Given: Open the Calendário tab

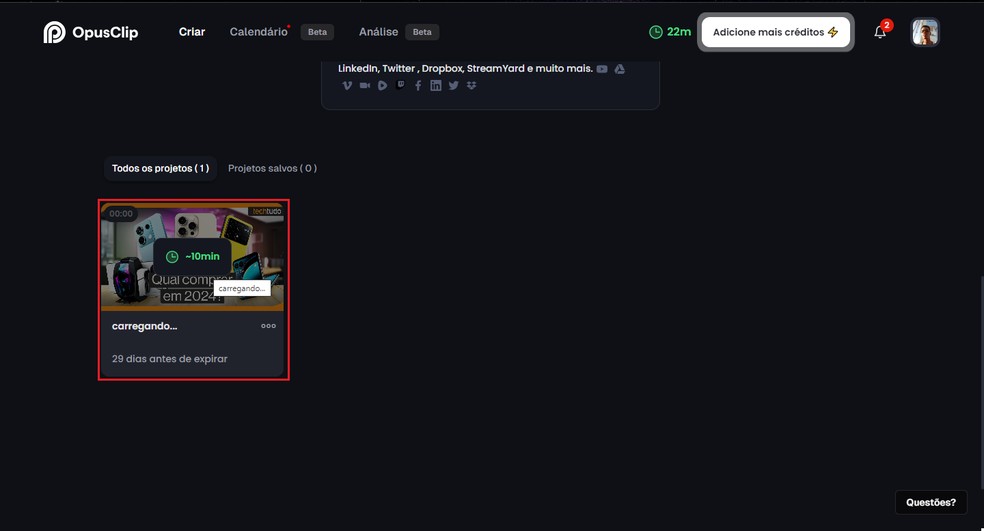Looking at the screenshot, I should click(x=259, y=32).
